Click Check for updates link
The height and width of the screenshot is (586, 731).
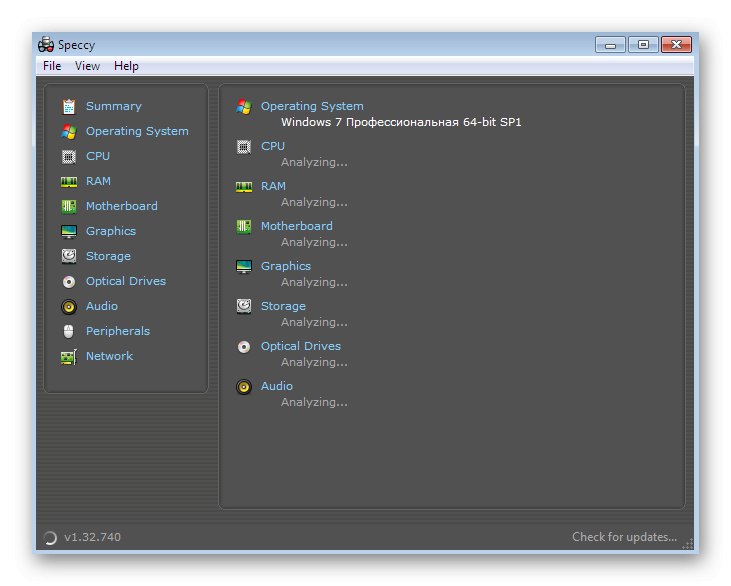pyautogui.click(x=624, y=537)
